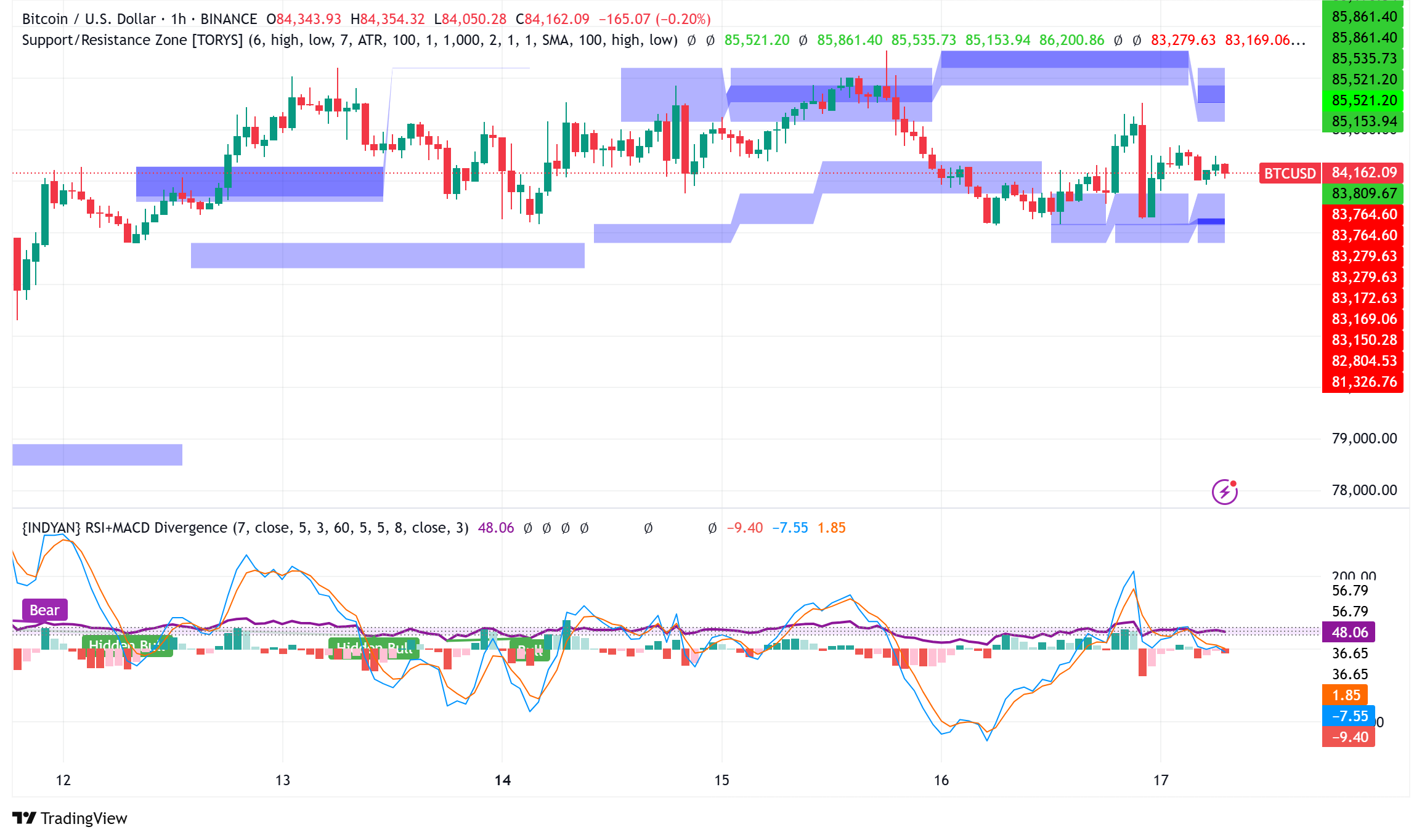
Task: Click the red −9.40 axis label
Action: tap(1349, 737)
